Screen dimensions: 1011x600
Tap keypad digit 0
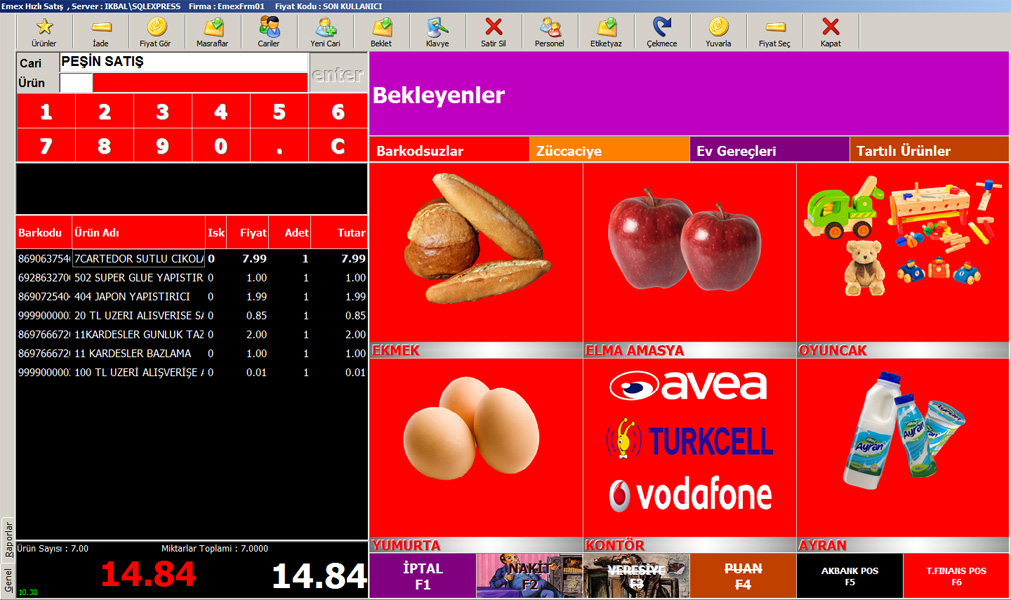(x=221, y=145)
